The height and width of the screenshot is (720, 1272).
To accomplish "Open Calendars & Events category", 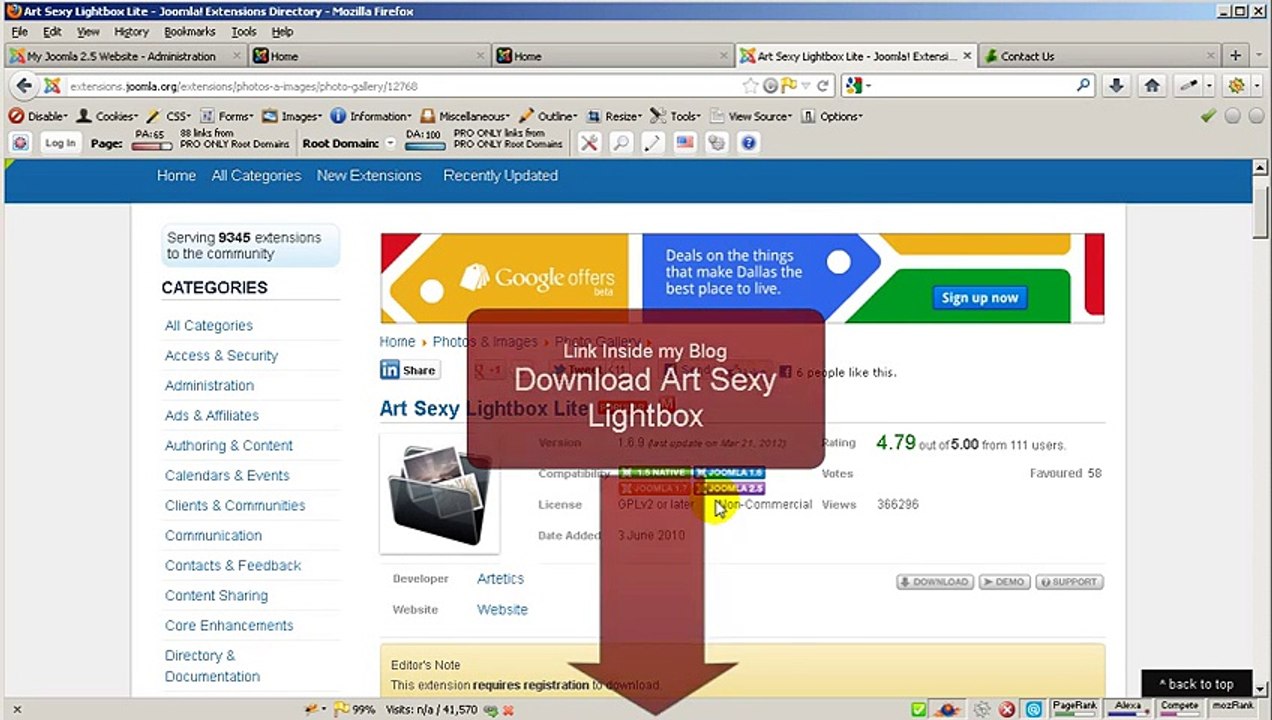I will click(x=227, y=475).
